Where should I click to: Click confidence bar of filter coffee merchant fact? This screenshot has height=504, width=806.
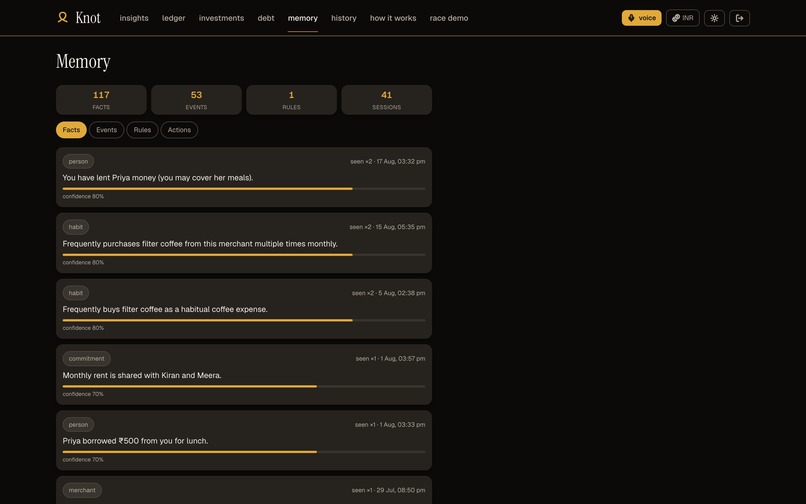[244, 255]
